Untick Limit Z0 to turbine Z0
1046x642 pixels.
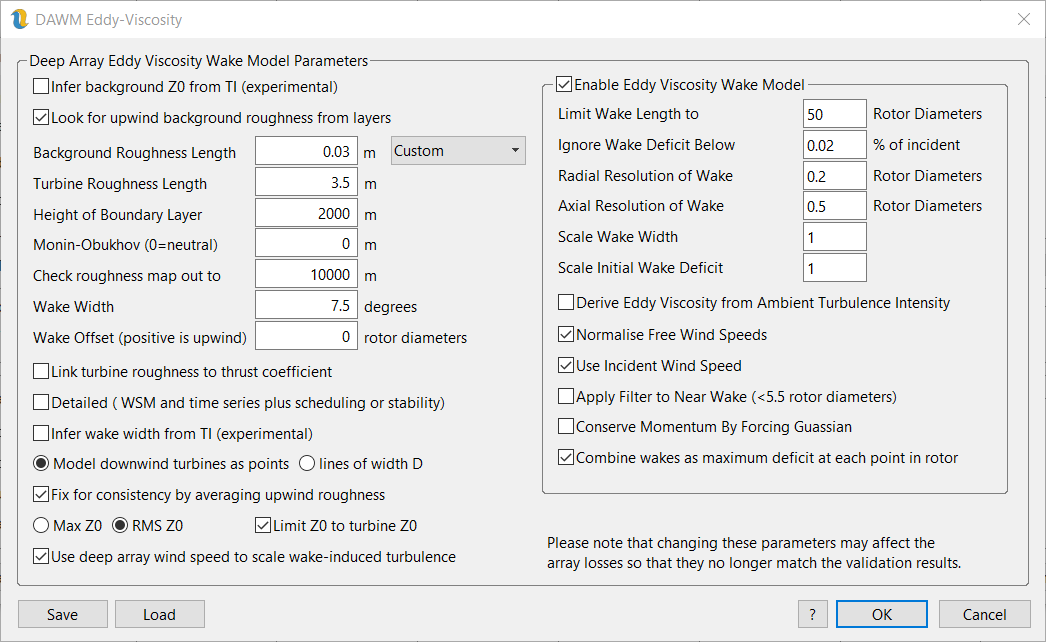coord(263,526)
